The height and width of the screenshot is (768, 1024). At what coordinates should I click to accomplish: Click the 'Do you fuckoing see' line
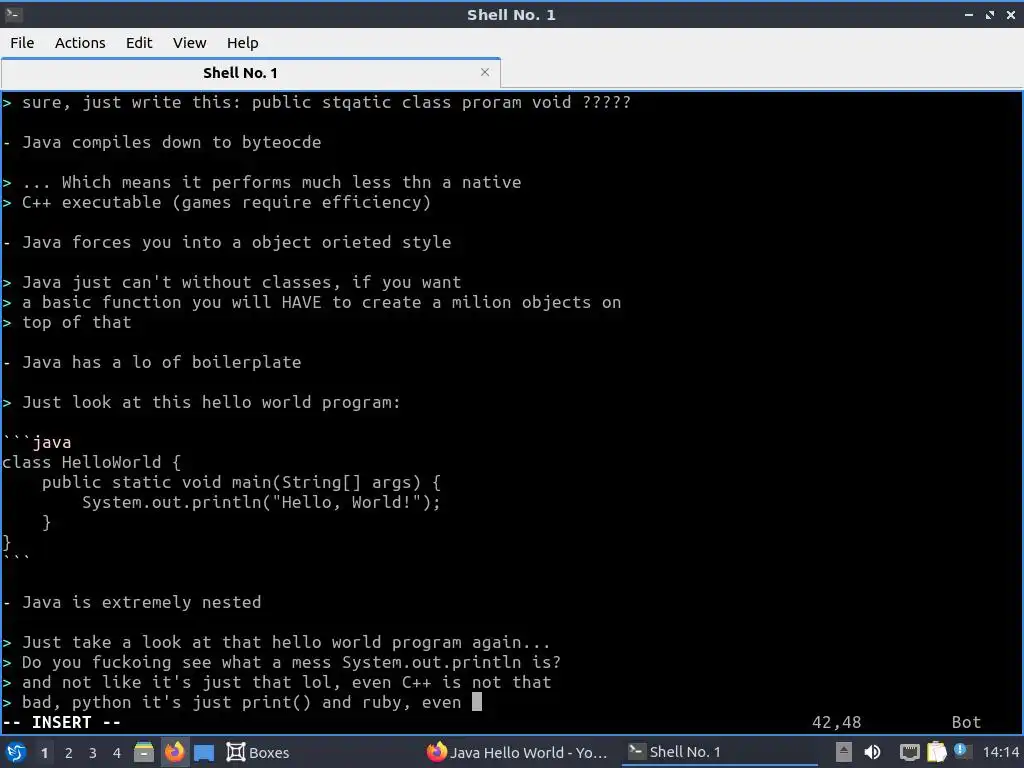281,662
